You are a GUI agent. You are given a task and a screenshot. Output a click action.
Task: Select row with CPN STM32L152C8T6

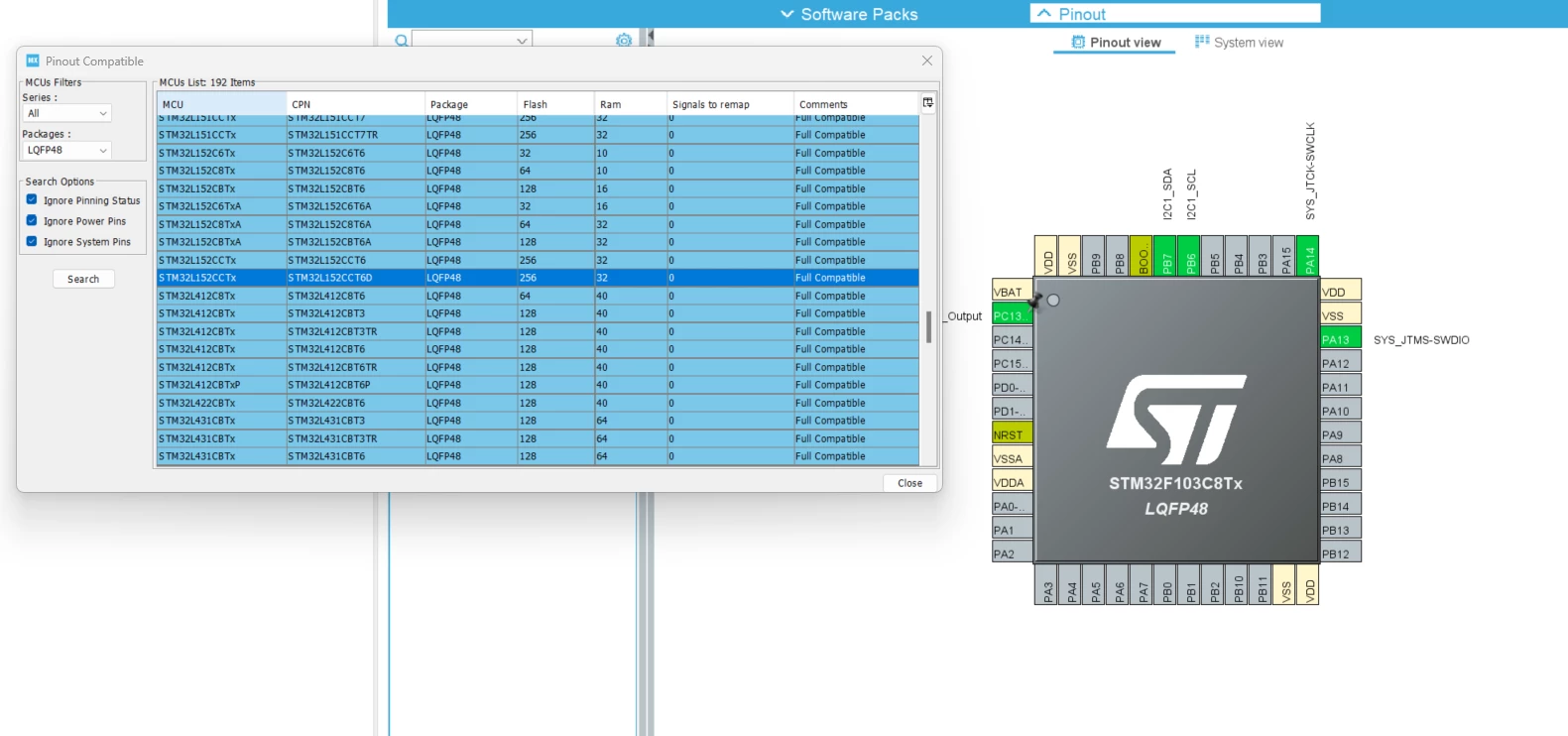pos(538,171)
